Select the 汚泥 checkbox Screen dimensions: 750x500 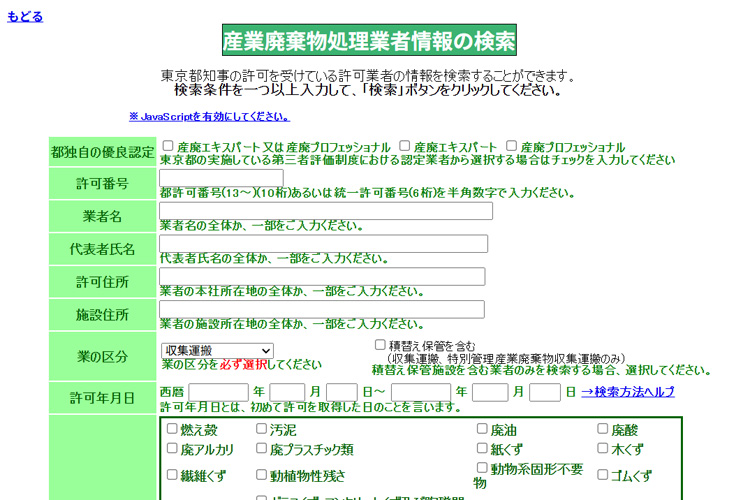(261, 429)
